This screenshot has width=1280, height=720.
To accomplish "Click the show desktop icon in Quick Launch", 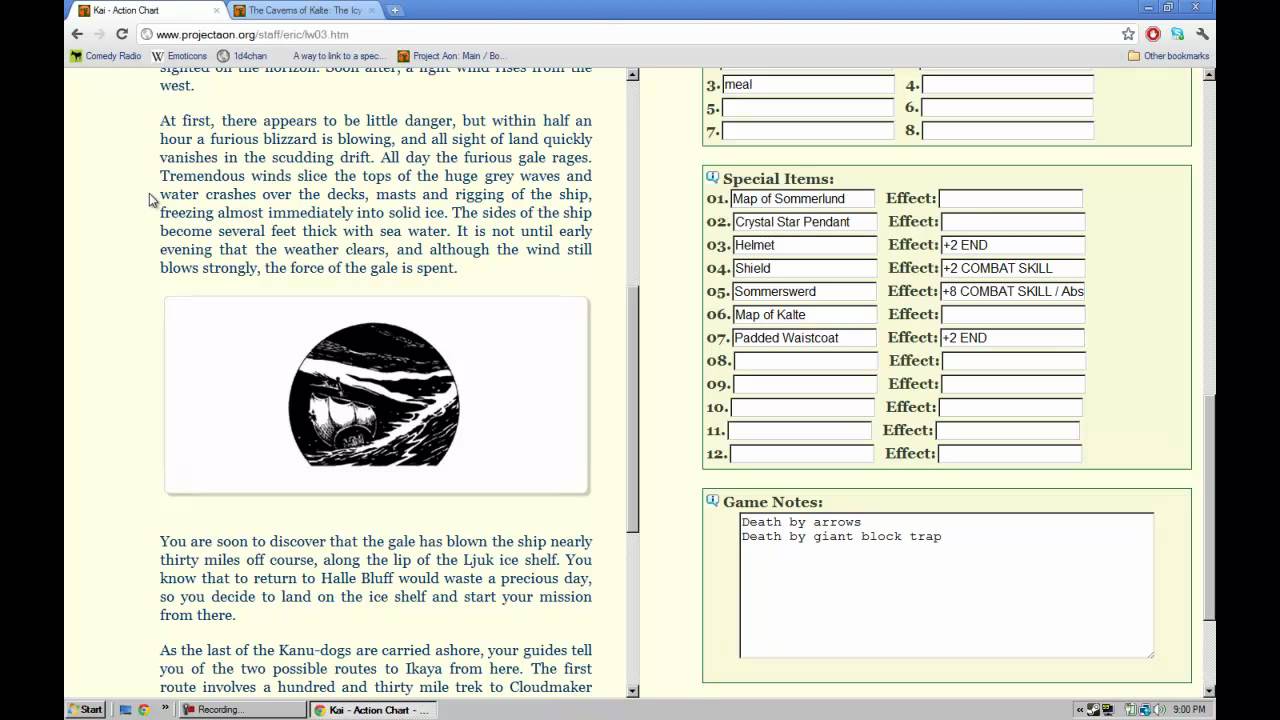I will tap(126, 710).
